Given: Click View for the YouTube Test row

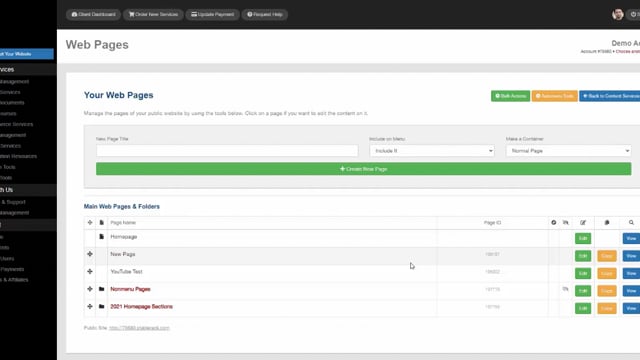Looking at the screenshot, I should (631, 273).
